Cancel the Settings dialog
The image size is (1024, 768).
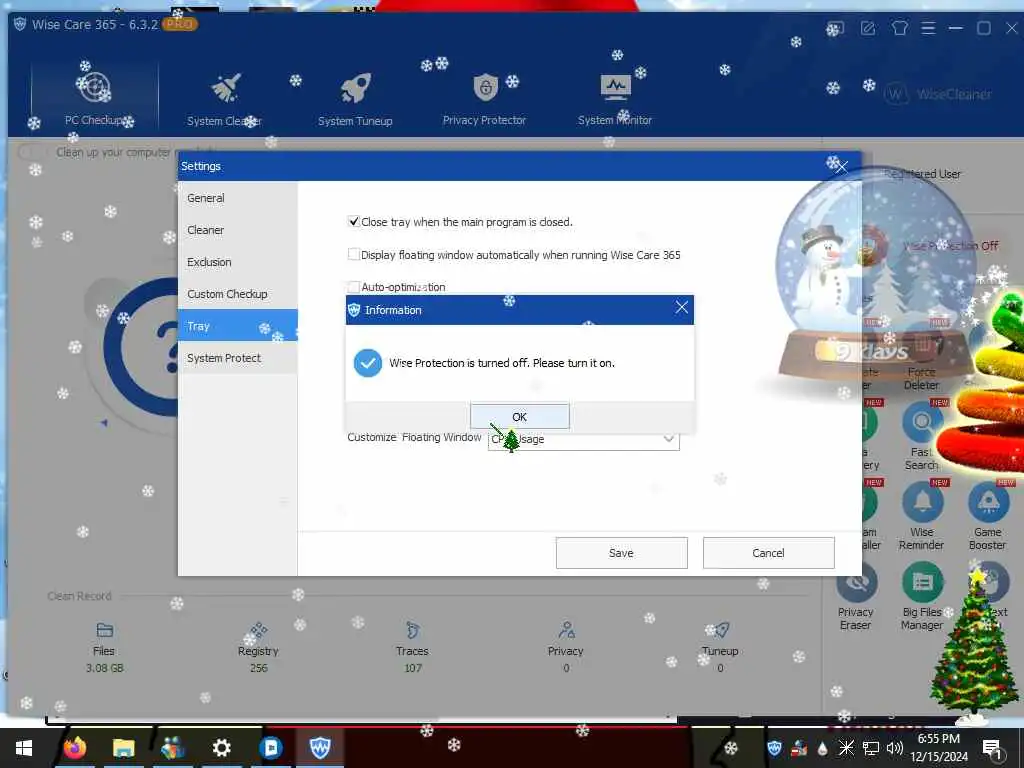(x=768, y=552)
